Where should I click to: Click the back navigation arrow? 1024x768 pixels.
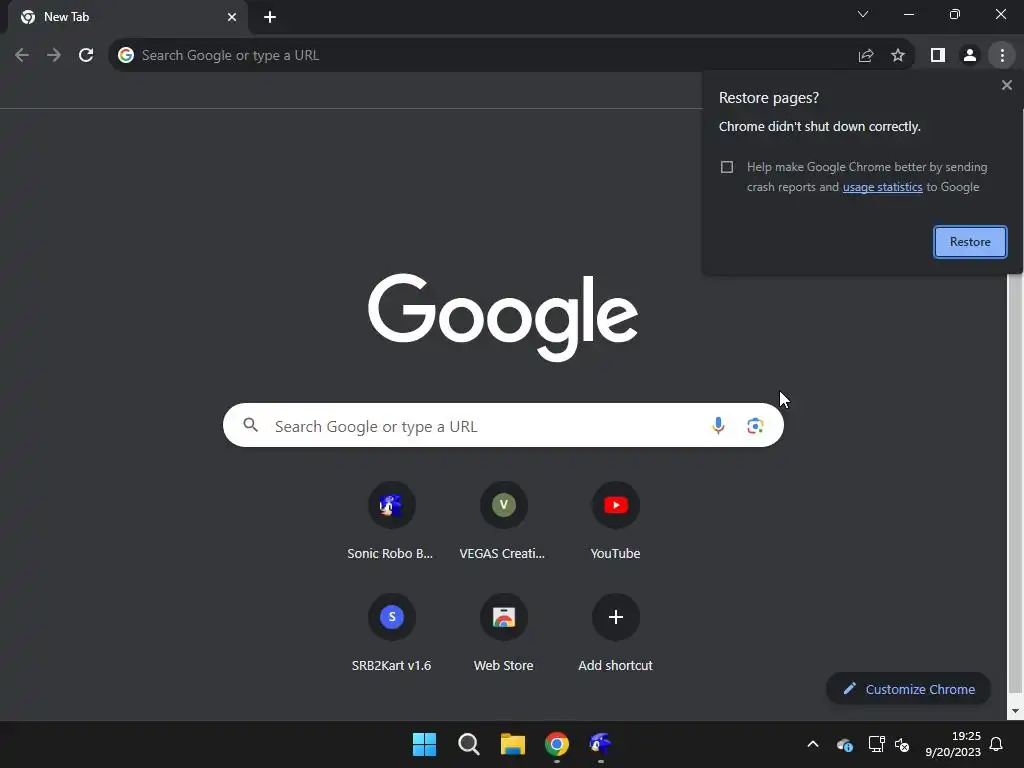[x=22, y=56]
